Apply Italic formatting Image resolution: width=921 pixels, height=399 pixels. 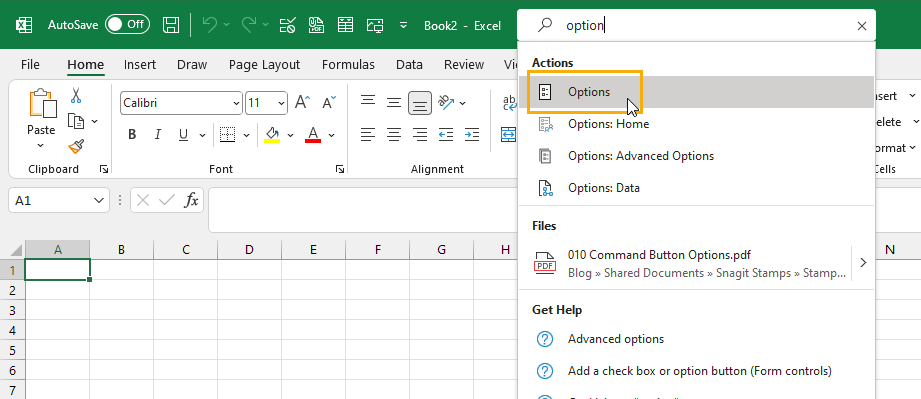click(157, 135)
